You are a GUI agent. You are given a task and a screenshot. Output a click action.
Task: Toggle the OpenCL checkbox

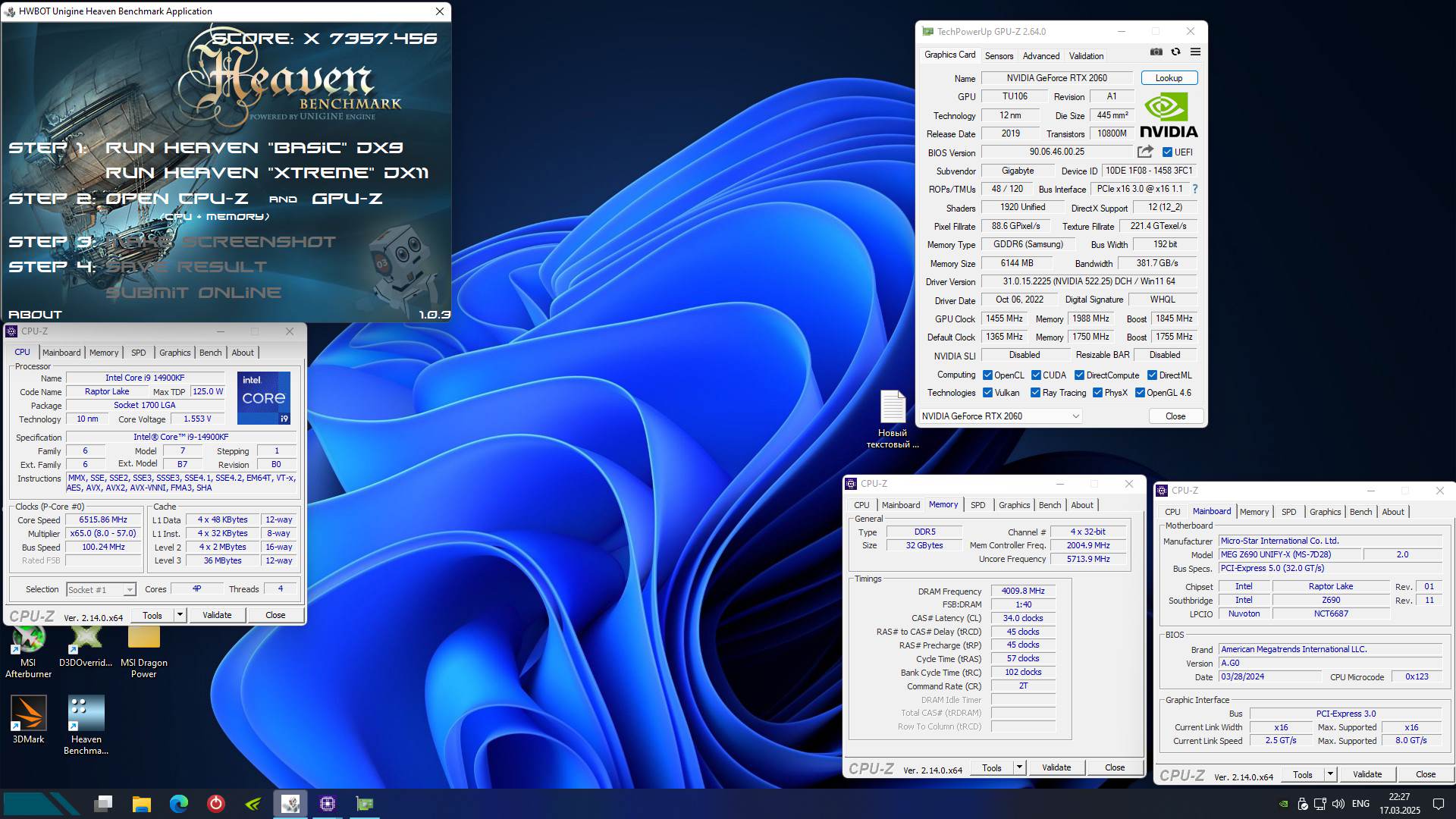coord(987,375)
